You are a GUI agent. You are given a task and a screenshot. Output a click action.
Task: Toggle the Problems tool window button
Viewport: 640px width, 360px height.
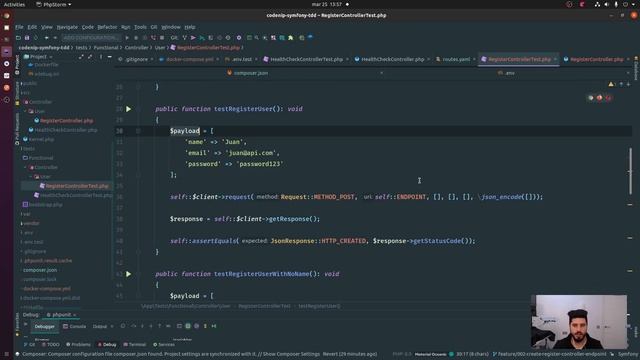[x=78, y=344]
